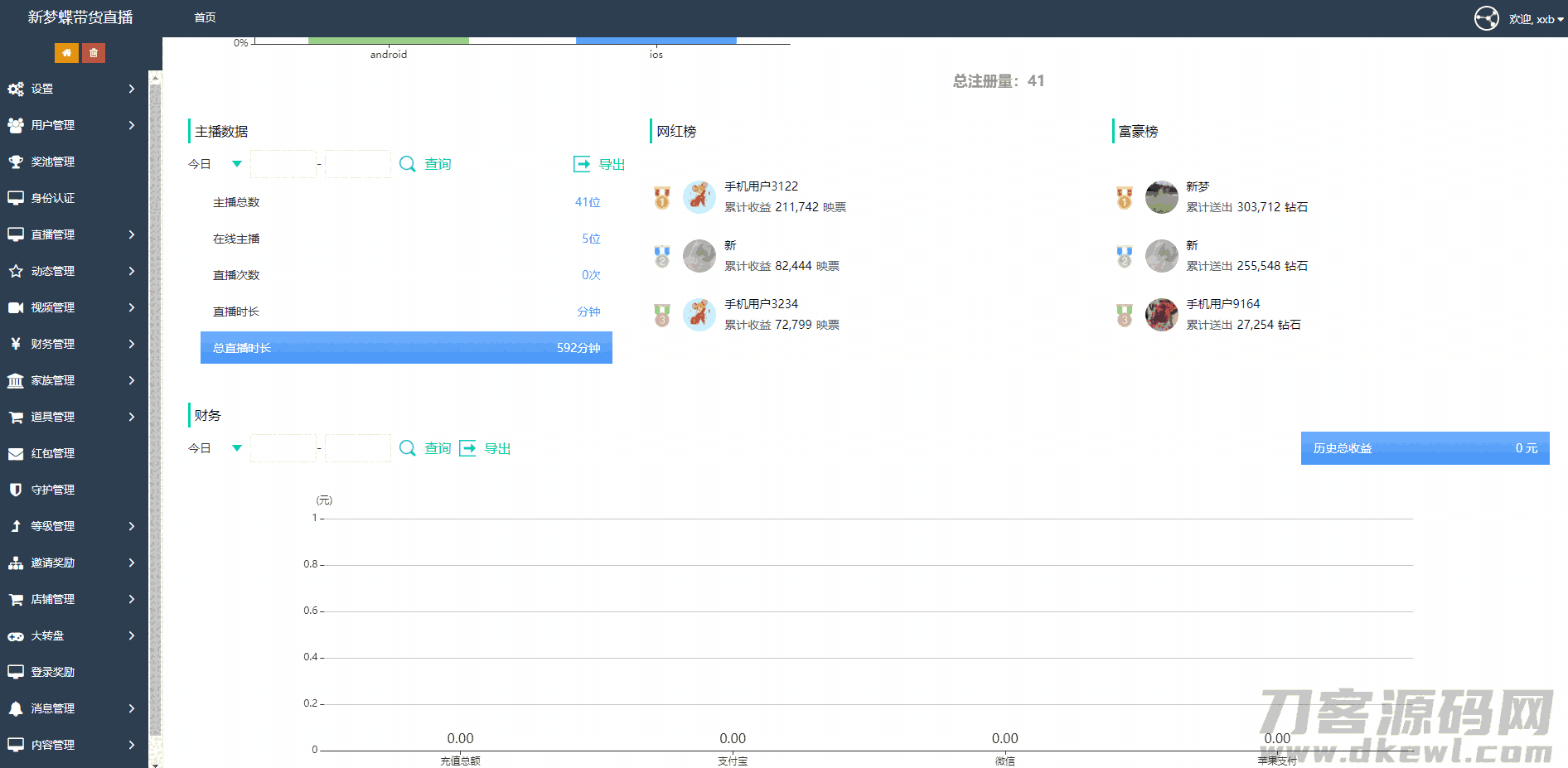The width and height of the screenshot is (1568, 768).
Task: Click the orange home shortcut icon
Action: 66,52
